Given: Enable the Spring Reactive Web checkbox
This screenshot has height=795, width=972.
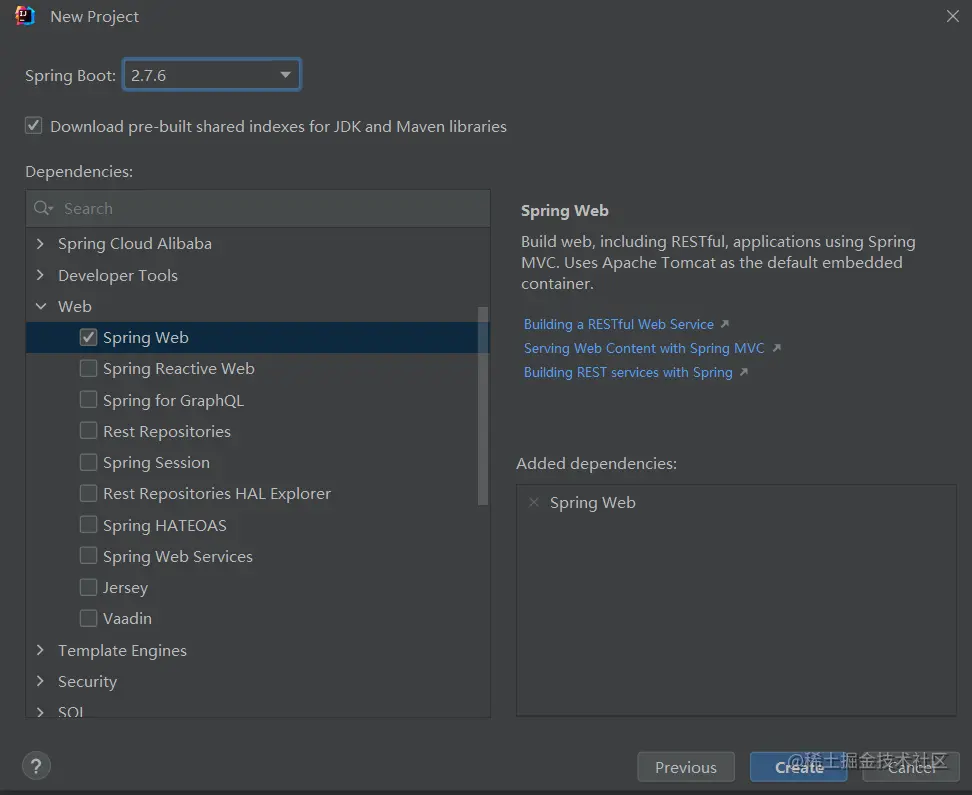Looking at the screenshot, I should (88, 369).
